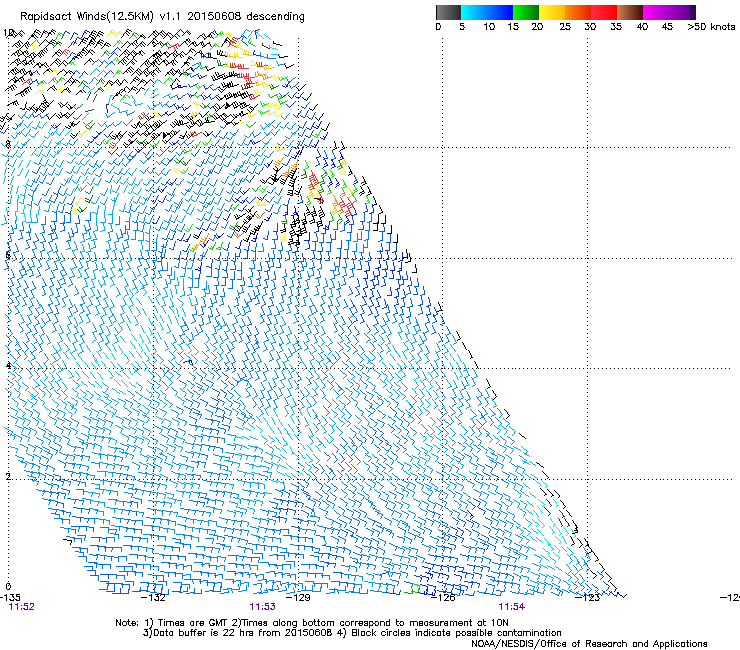
Task: Click the '-123' longitude axis label
Action: coord(588,598)
